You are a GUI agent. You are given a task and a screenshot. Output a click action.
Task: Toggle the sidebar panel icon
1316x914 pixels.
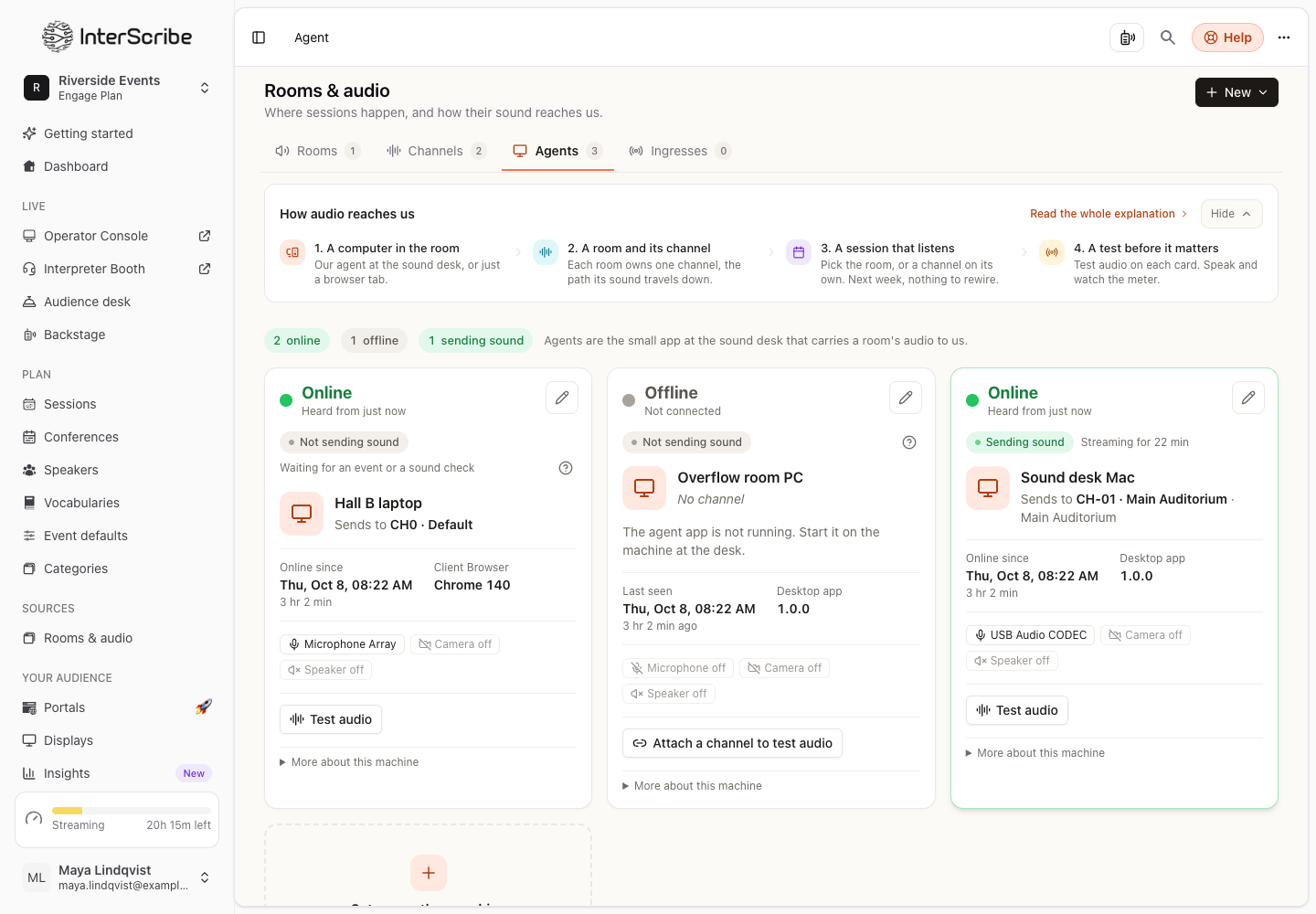259,37
